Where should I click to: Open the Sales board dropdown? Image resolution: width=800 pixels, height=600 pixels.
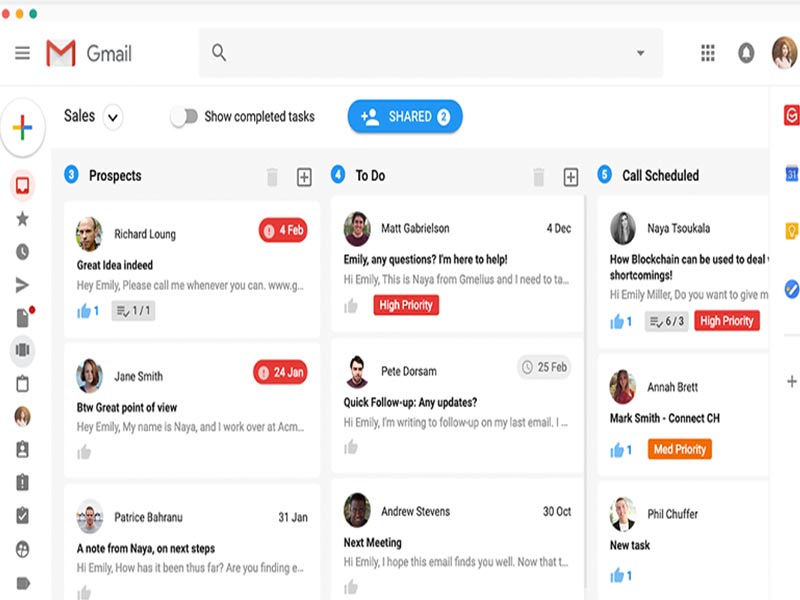[113, 117]
